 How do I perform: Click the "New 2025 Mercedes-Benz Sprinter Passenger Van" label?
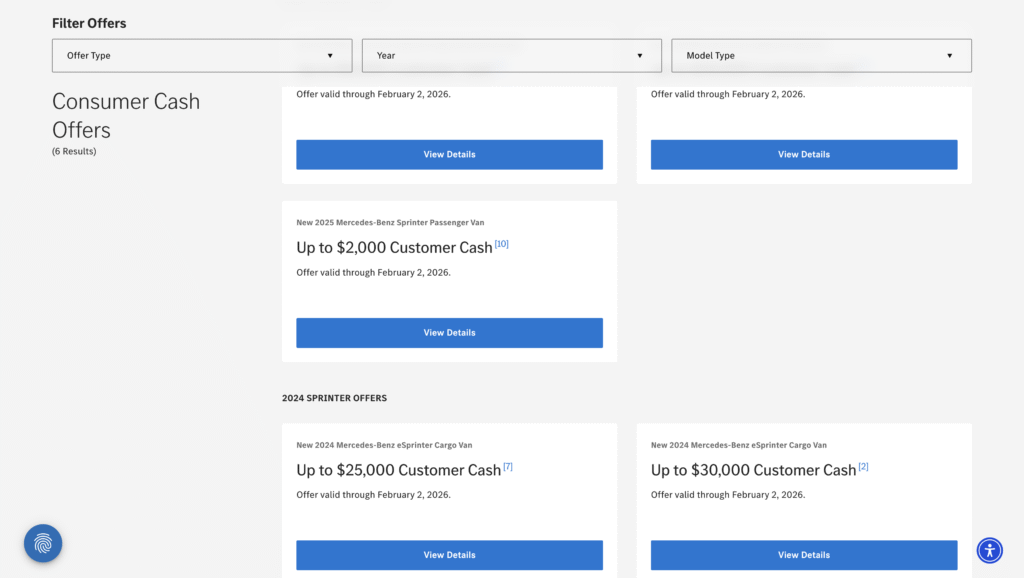(x=390, y=222)
